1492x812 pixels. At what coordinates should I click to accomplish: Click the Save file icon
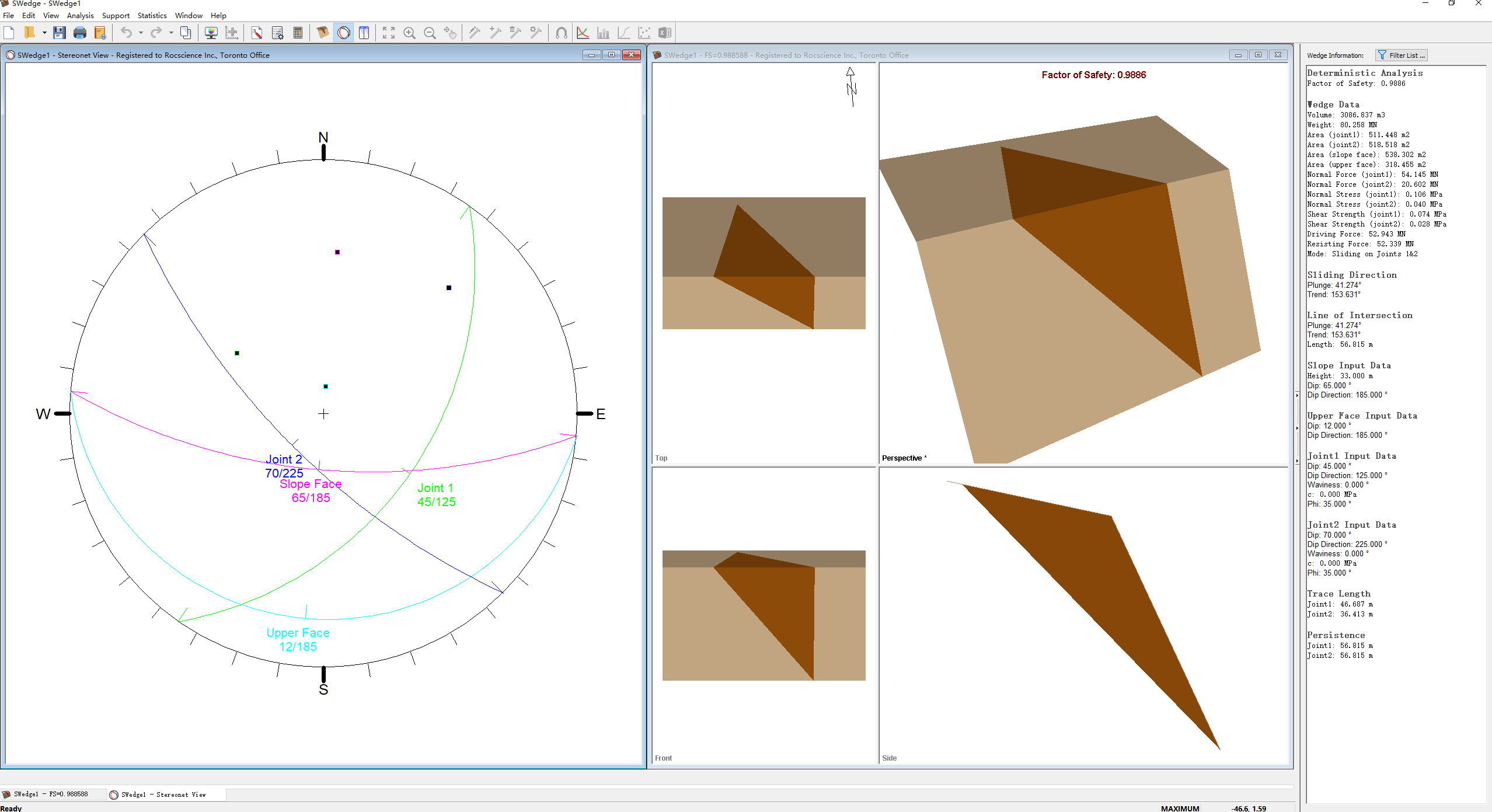click(59, 33)
